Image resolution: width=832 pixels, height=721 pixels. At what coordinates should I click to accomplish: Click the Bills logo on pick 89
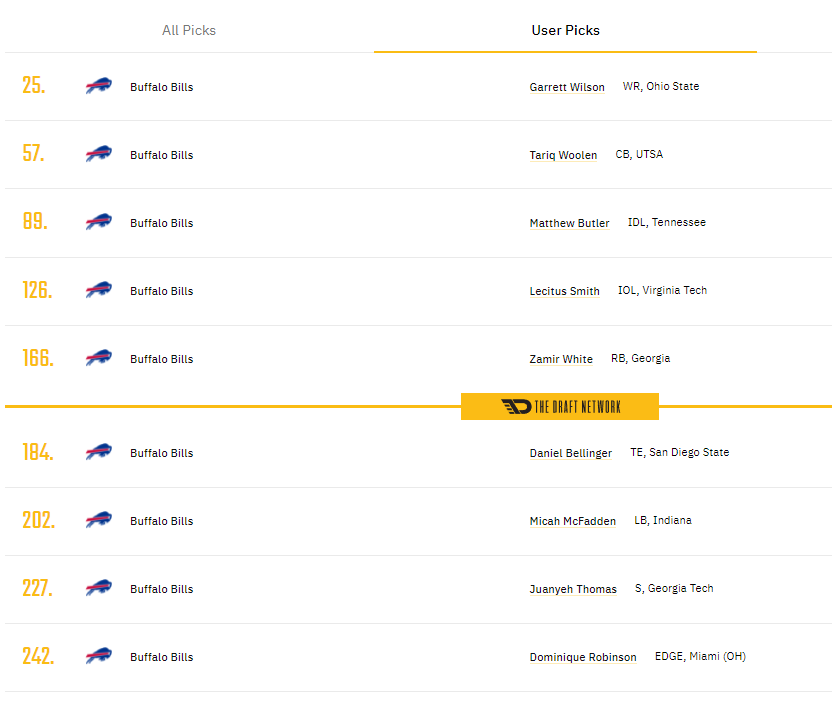click(x=99, y=221)
